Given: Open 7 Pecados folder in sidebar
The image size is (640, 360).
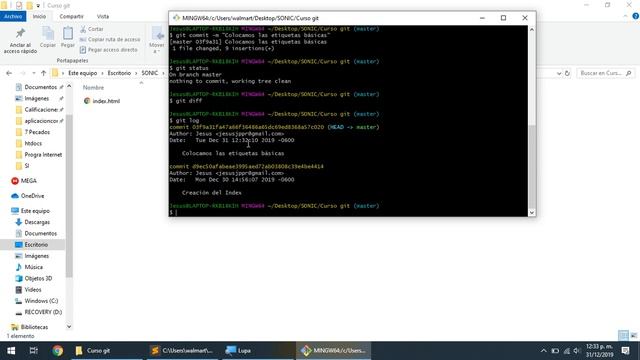Looking at the screenshot, I should (x=33, y=132).
